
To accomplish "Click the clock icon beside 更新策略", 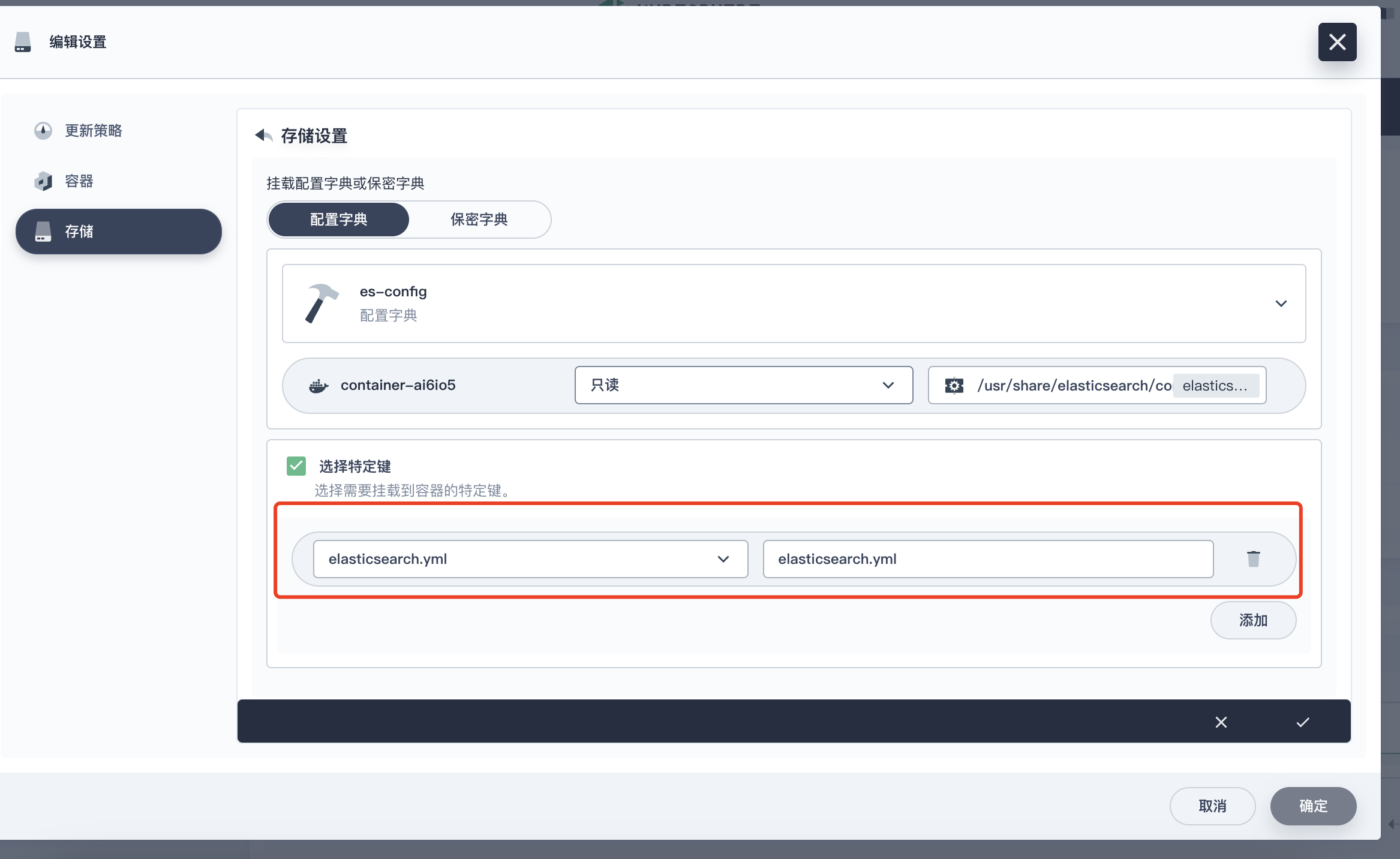I will (x=43, y=131).
